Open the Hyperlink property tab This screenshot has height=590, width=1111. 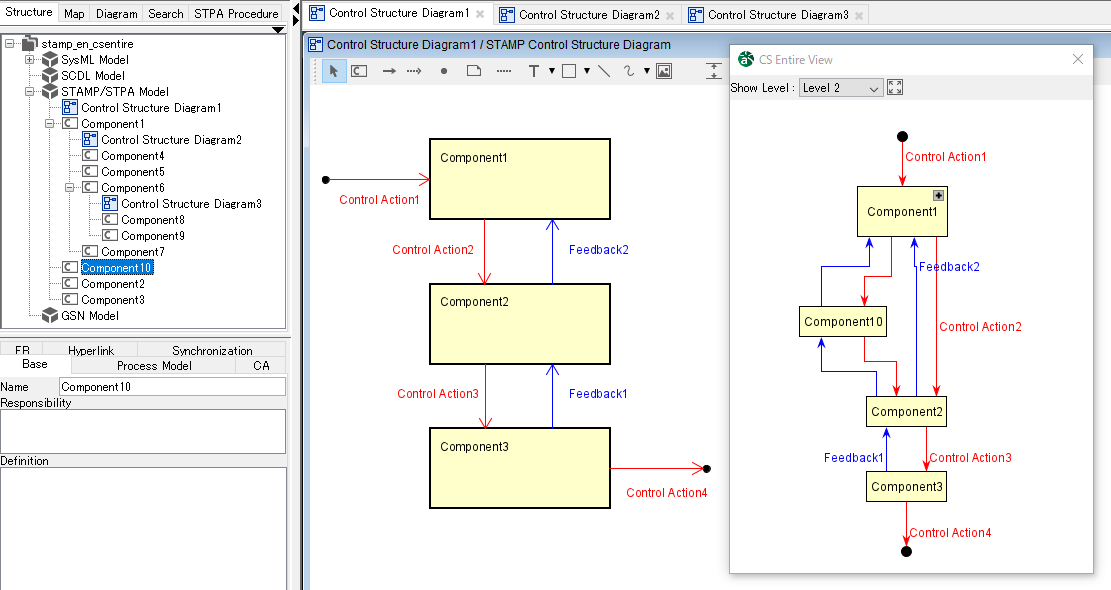pos(91,351)
